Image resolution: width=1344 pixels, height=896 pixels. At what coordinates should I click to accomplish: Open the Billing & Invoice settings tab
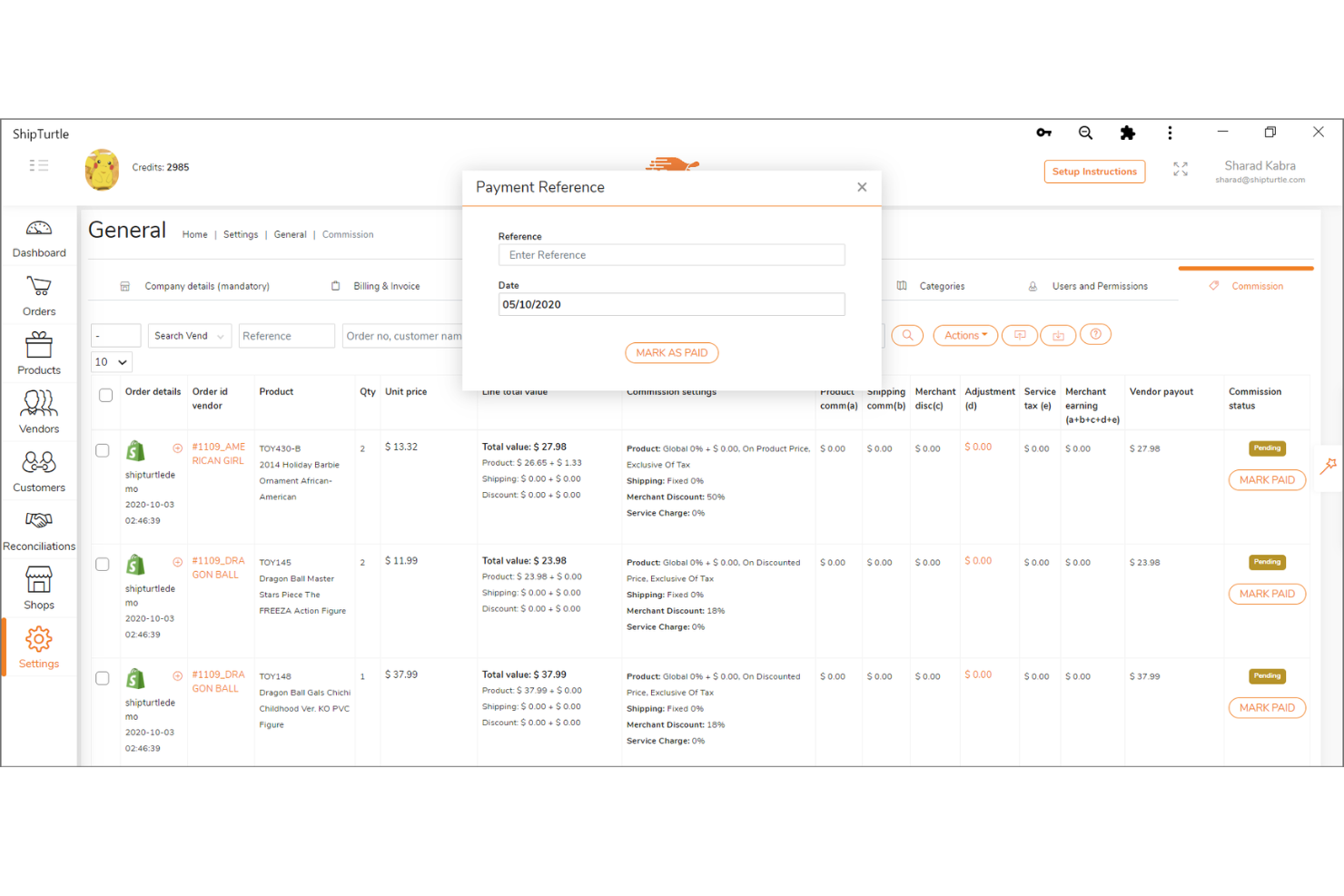386,285
